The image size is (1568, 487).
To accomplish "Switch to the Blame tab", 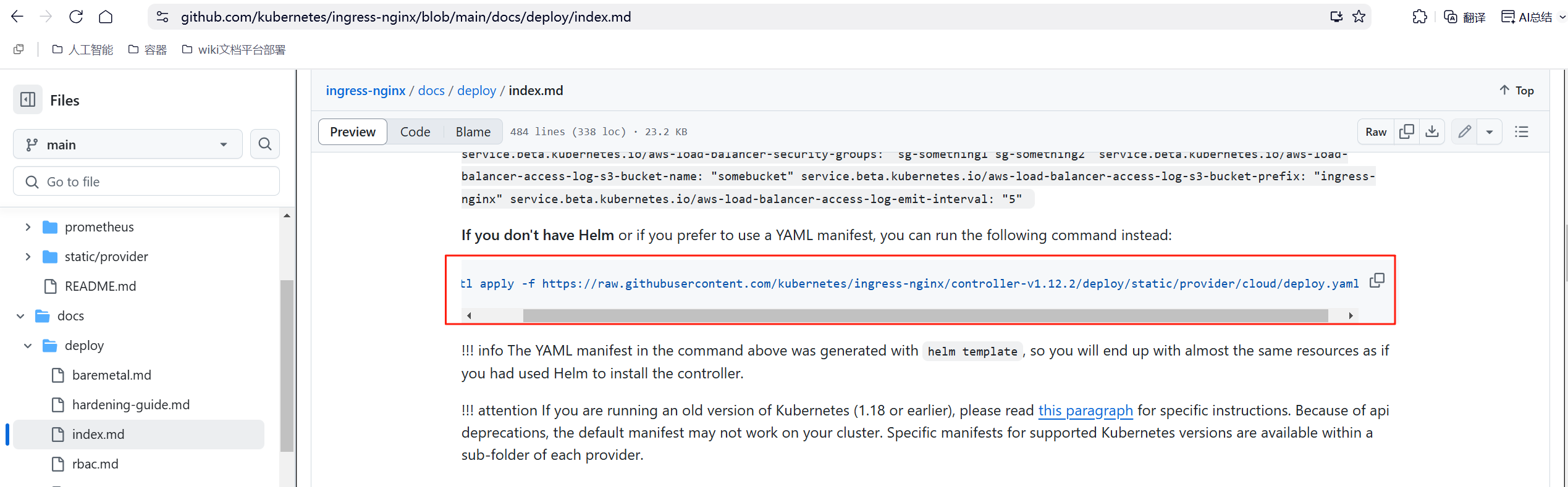I will click(x=473, y=132).
